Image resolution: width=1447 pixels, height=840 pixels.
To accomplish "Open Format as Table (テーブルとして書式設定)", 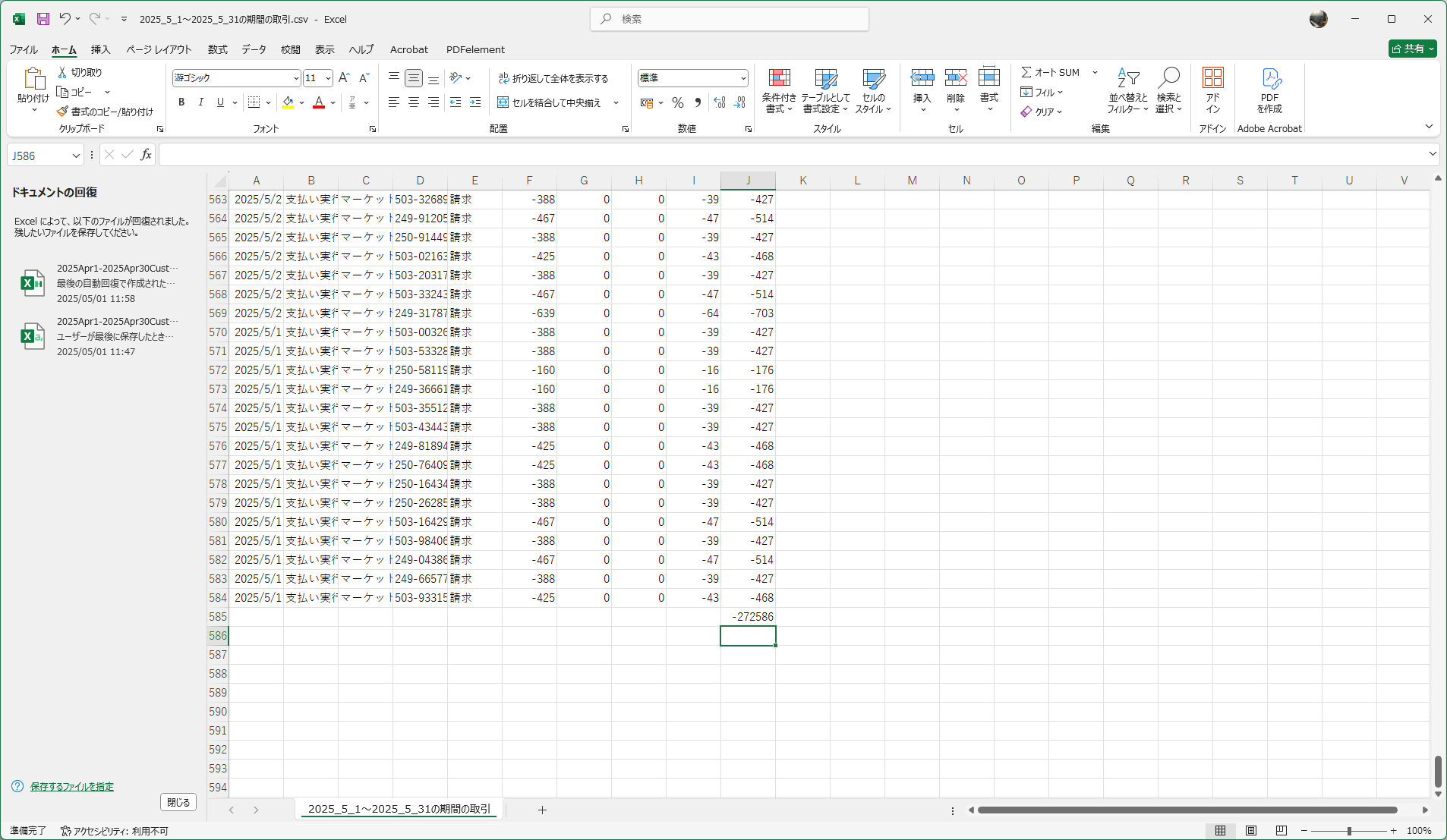I will click(x=825, y=91).
